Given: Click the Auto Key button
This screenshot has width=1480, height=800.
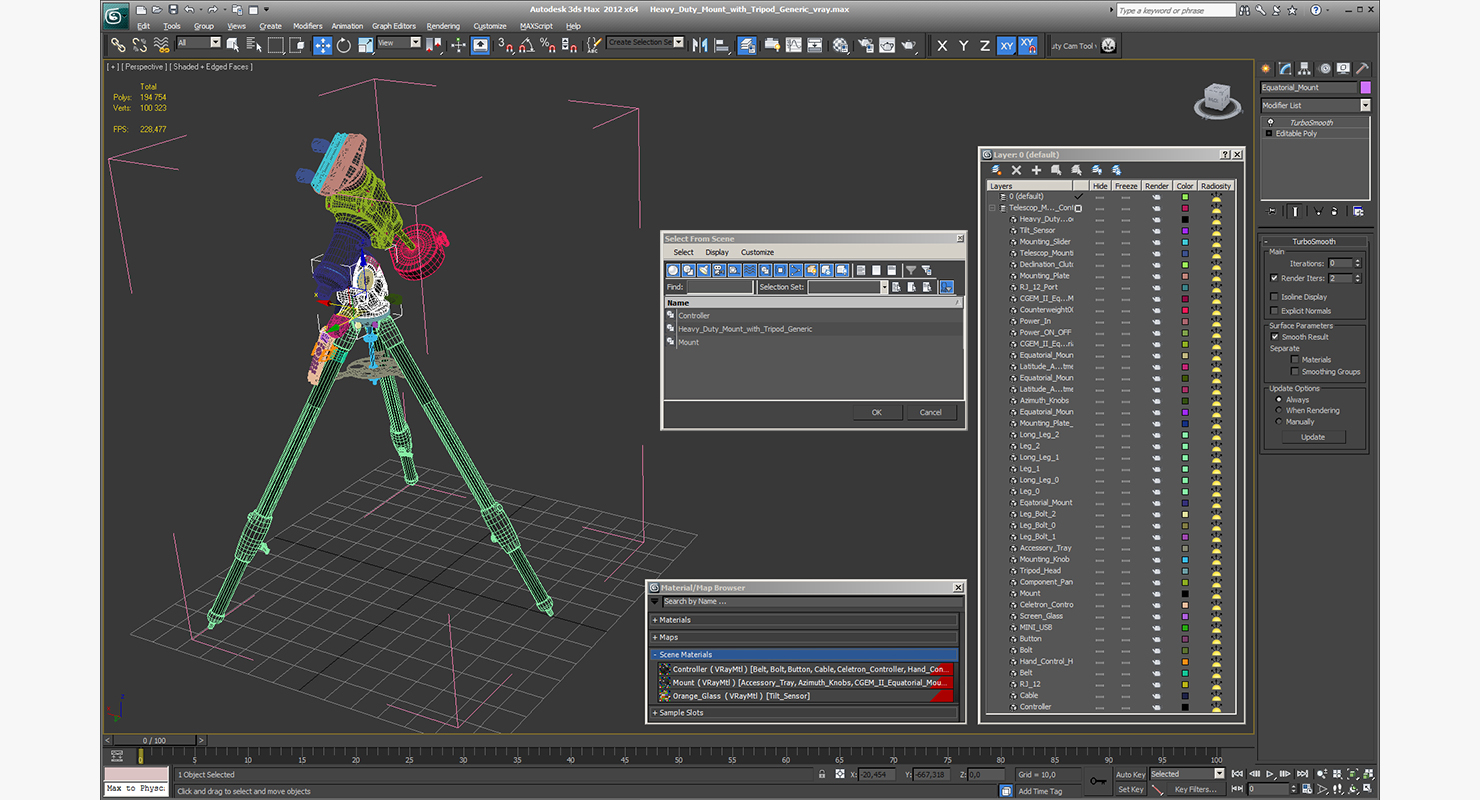Looking at the screenshot, I should click(x=1130, y=774).
